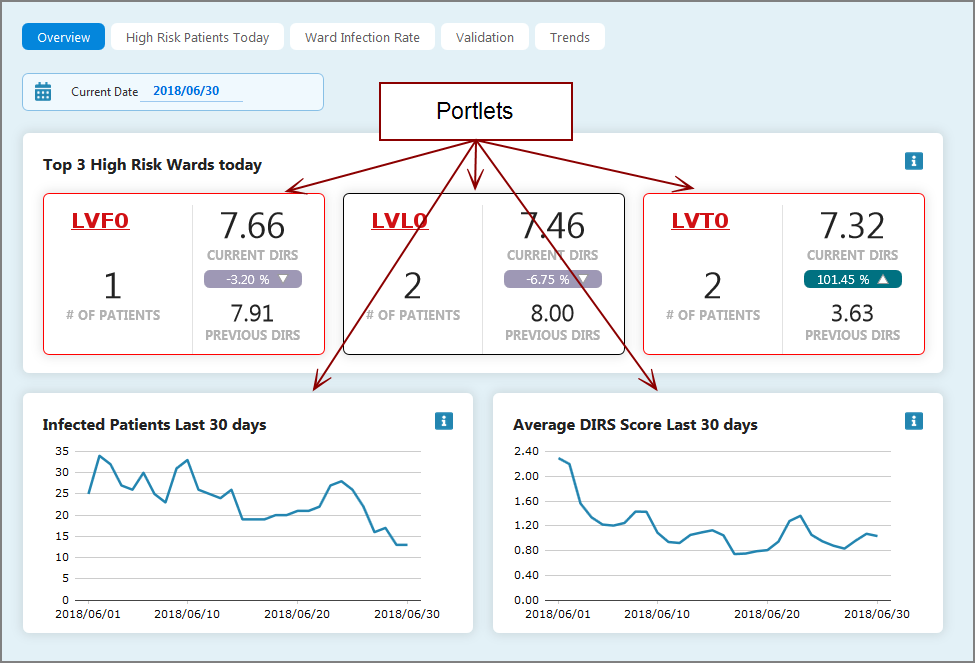Click the -3.20 % change badge
Image resolution: width=975 pixels, height=663 pixels.
click(252, 279)
